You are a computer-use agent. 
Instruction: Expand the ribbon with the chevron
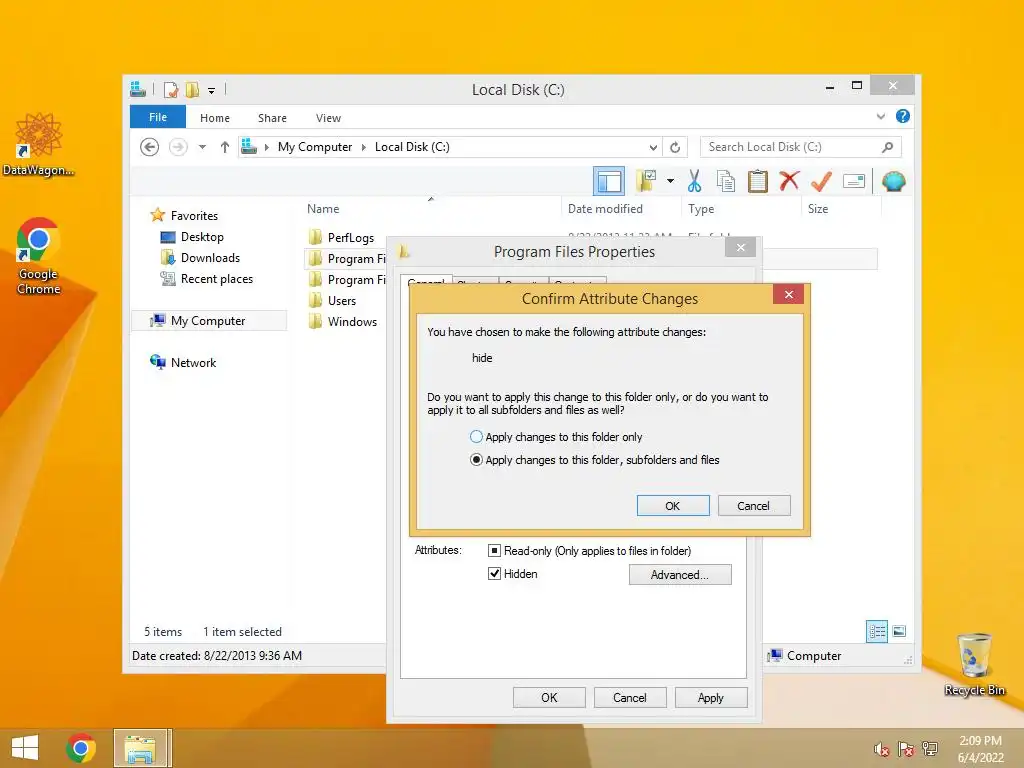pos(880,116)
